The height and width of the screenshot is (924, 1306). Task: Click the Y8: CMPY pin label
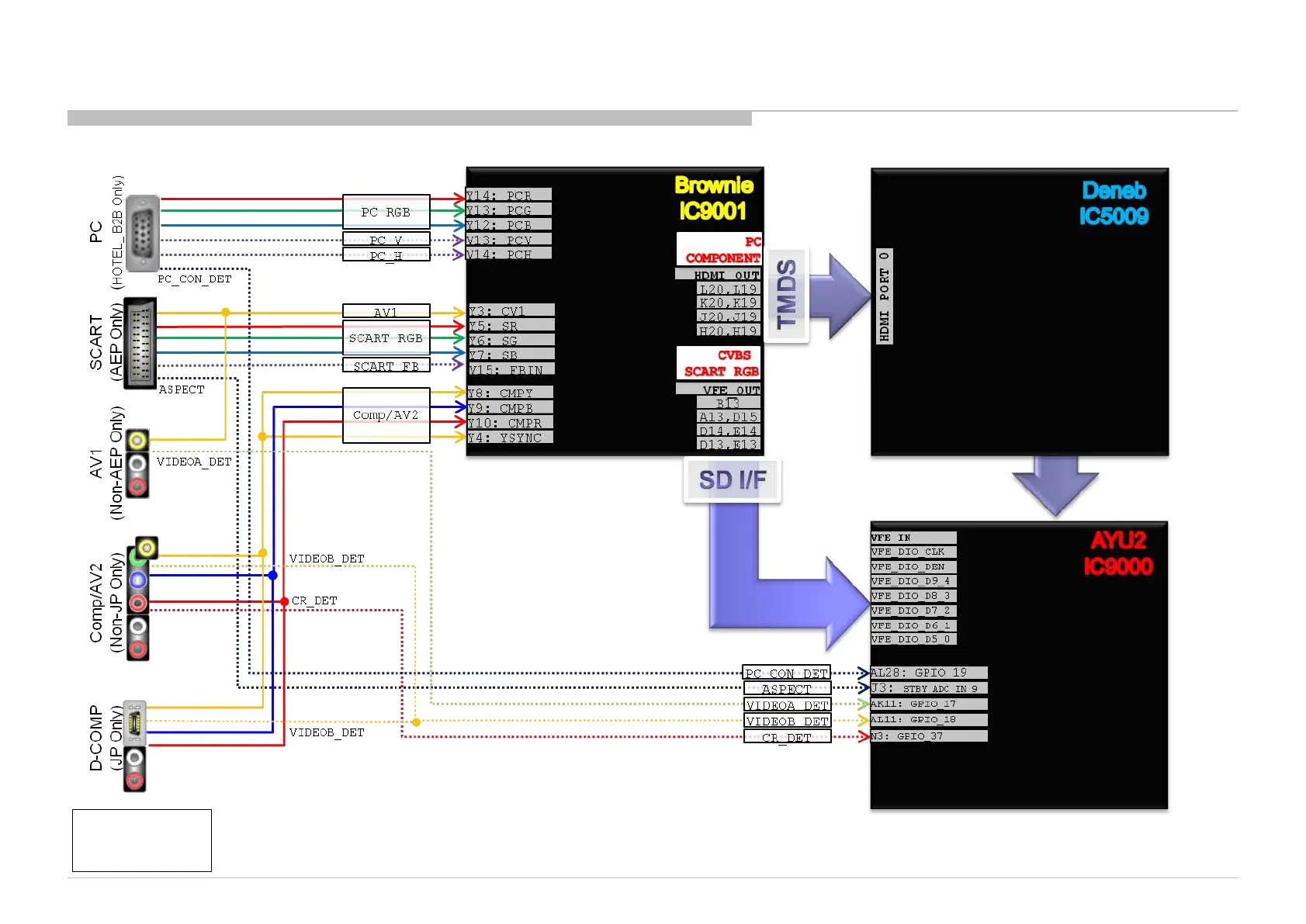pyautogui.click(x=510, y=393)
